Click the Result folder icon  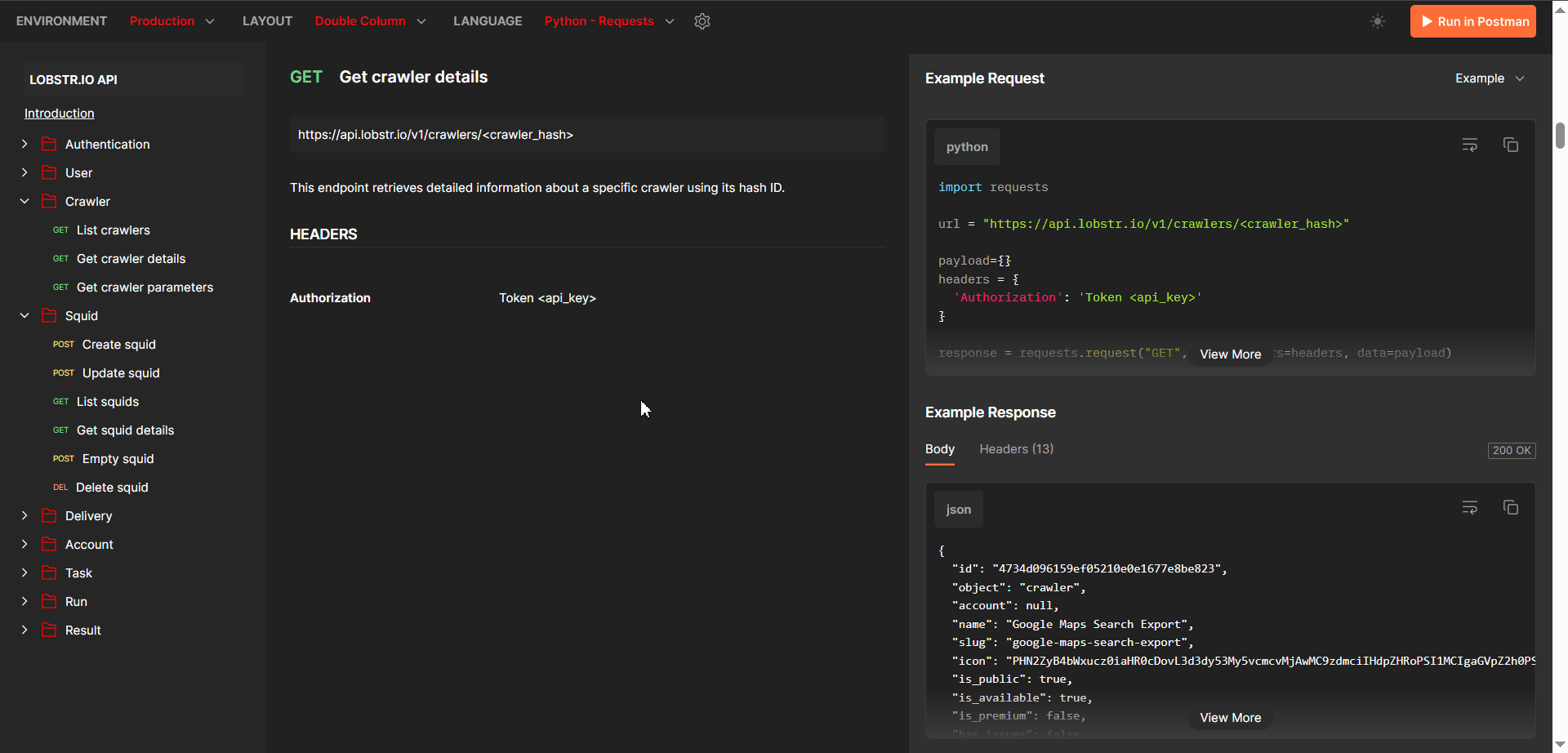pos(49,630)
